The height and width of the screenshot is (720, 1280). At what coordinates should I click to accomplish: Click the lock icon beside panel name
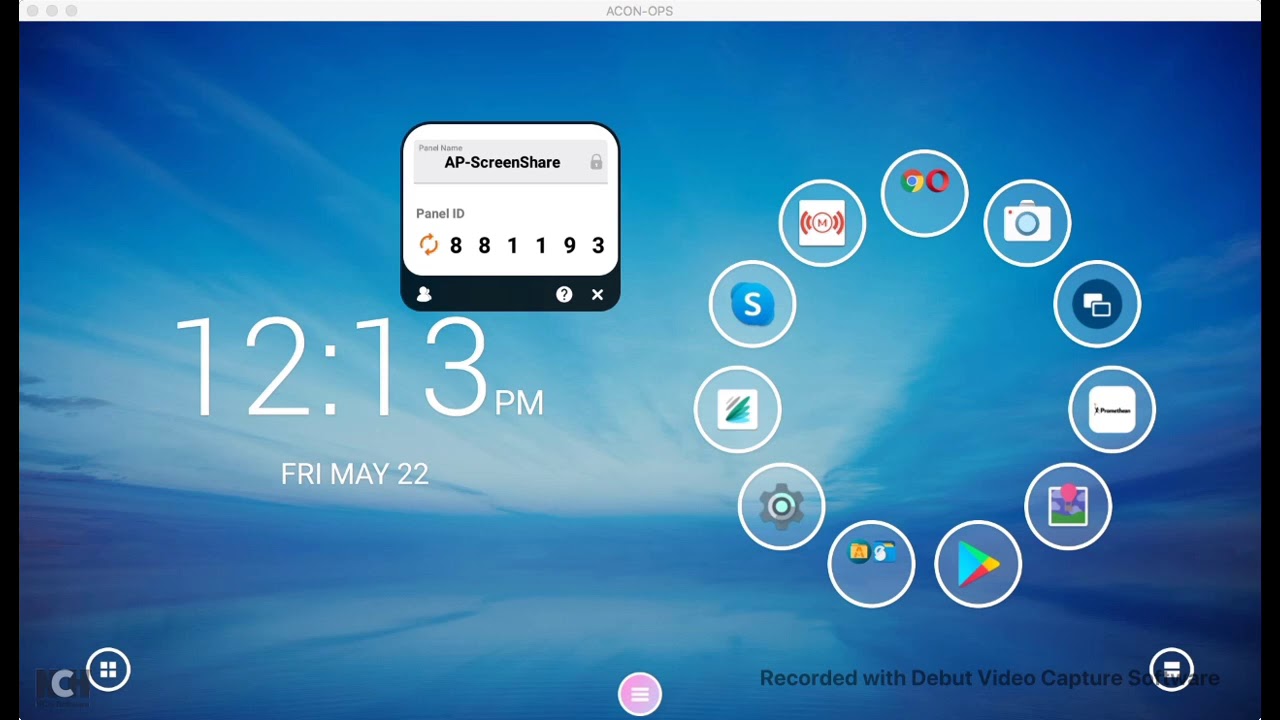(x=596, y=162)
